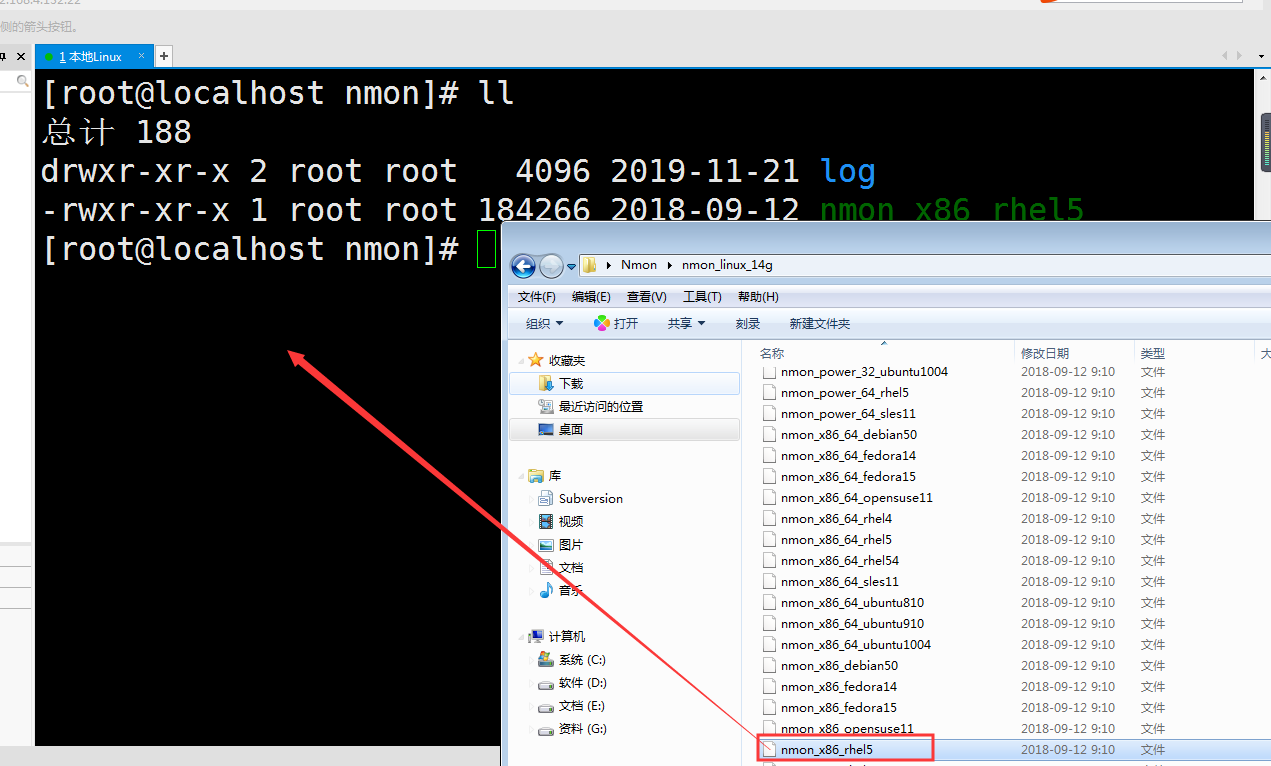Click the 视频 video library icon
This screenshot has height=766, width=1271.
545,521
